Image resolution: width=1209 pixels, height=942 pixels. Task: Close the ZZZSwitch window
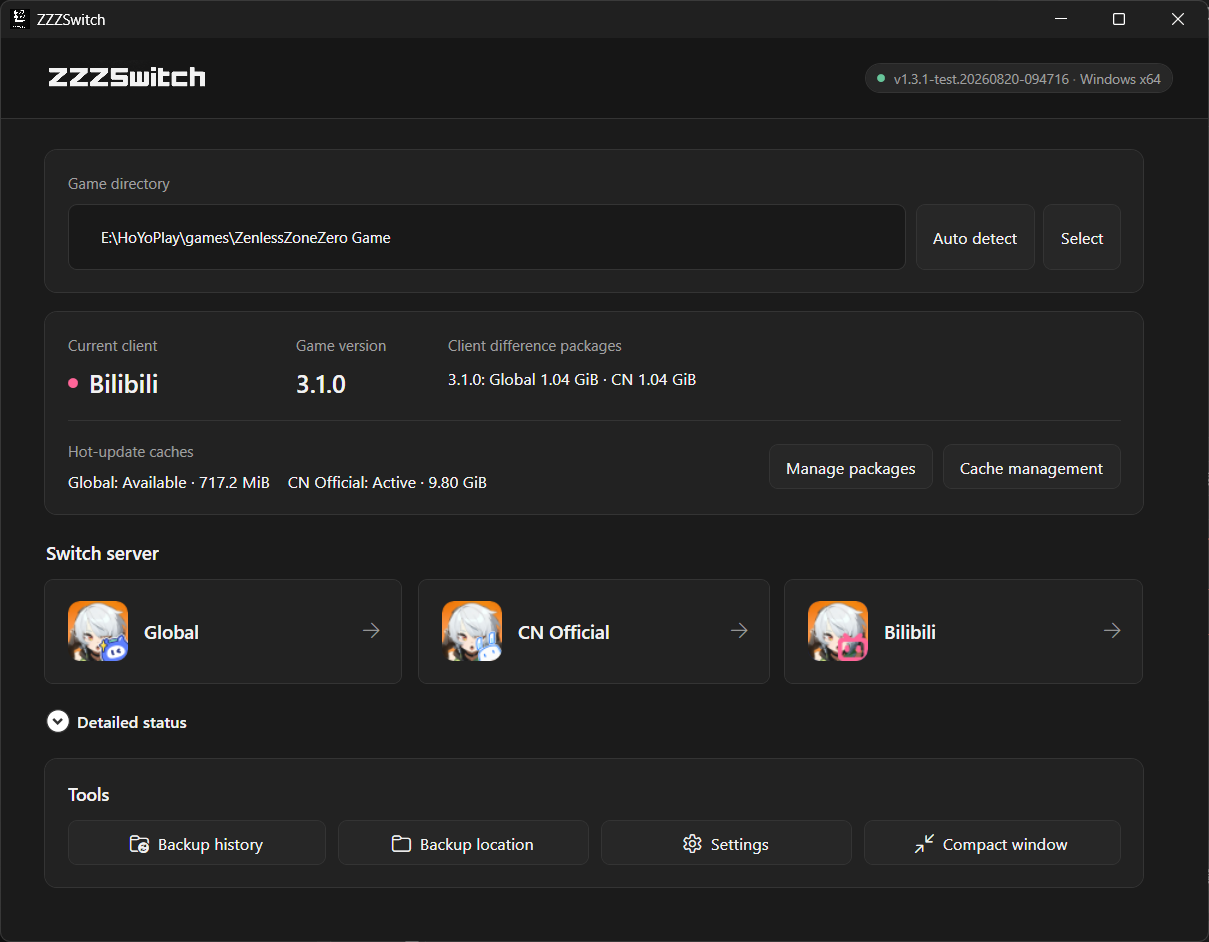pos(1178,19)
